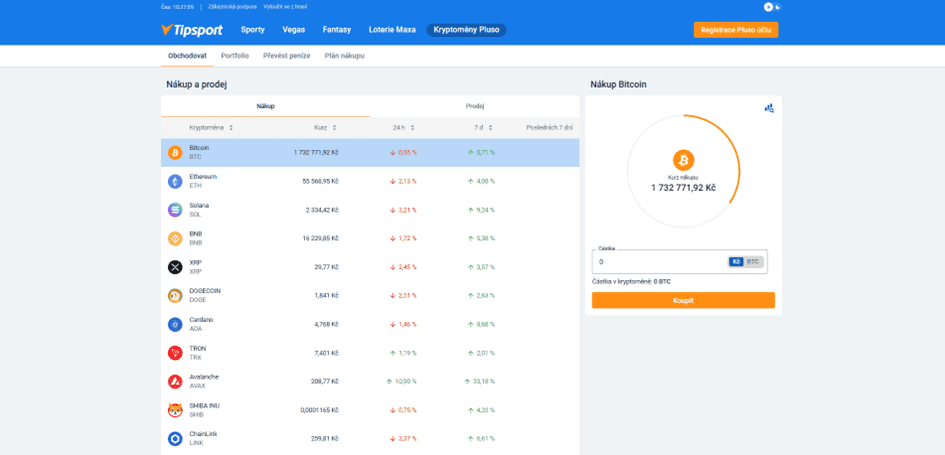The height and width of the screenshot is (455, 945).
Task: Click the Čas clock display in top bar
Action: 177,7
